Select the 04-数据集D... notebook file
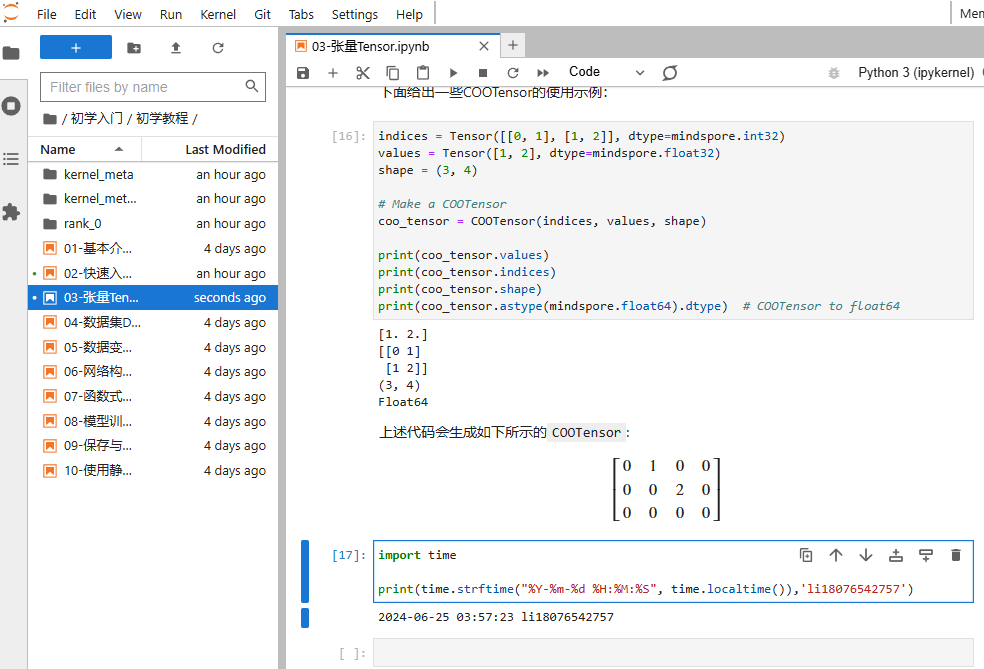The height and width of the screenshot is (669, 984). (x=153, y=323)
